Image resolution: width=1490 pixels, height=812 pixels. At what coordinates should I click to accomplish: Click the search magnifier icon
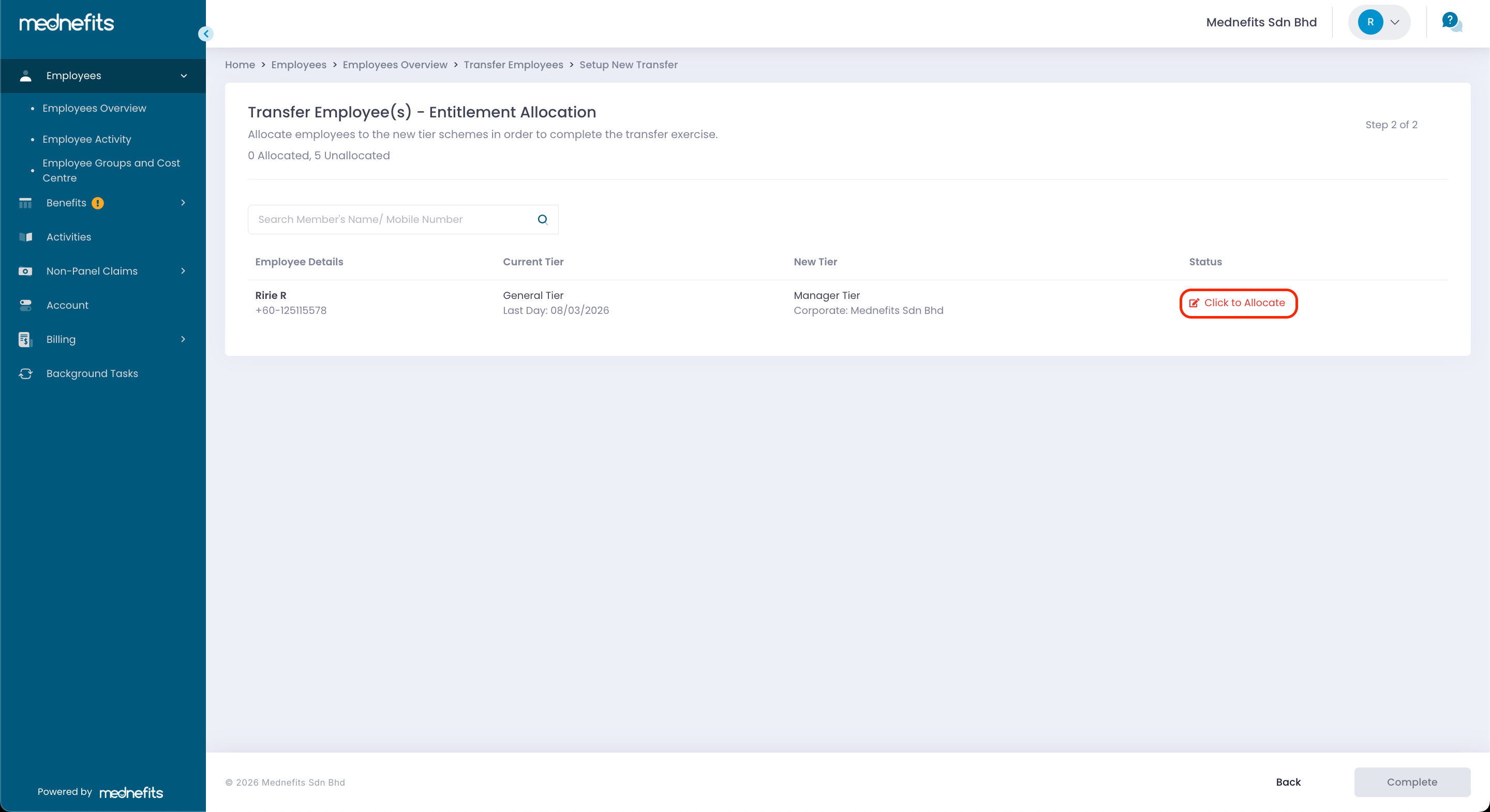tap(542, 219)
